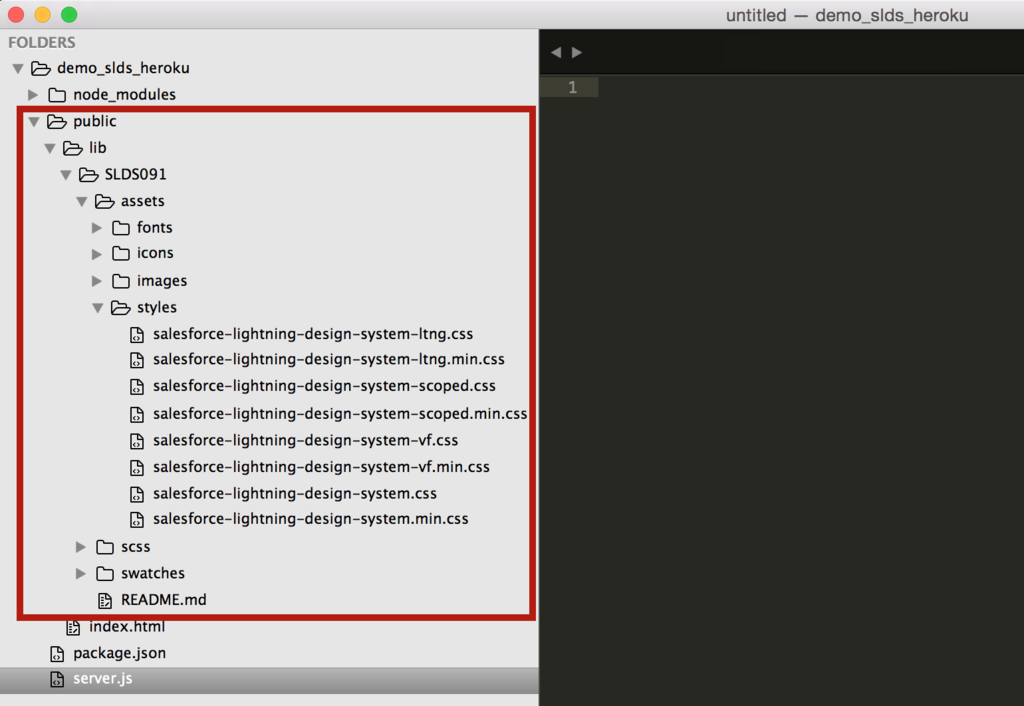Click the file icon beside README.md
Viewport: 1024px width, 706px height.
(105, 599)
